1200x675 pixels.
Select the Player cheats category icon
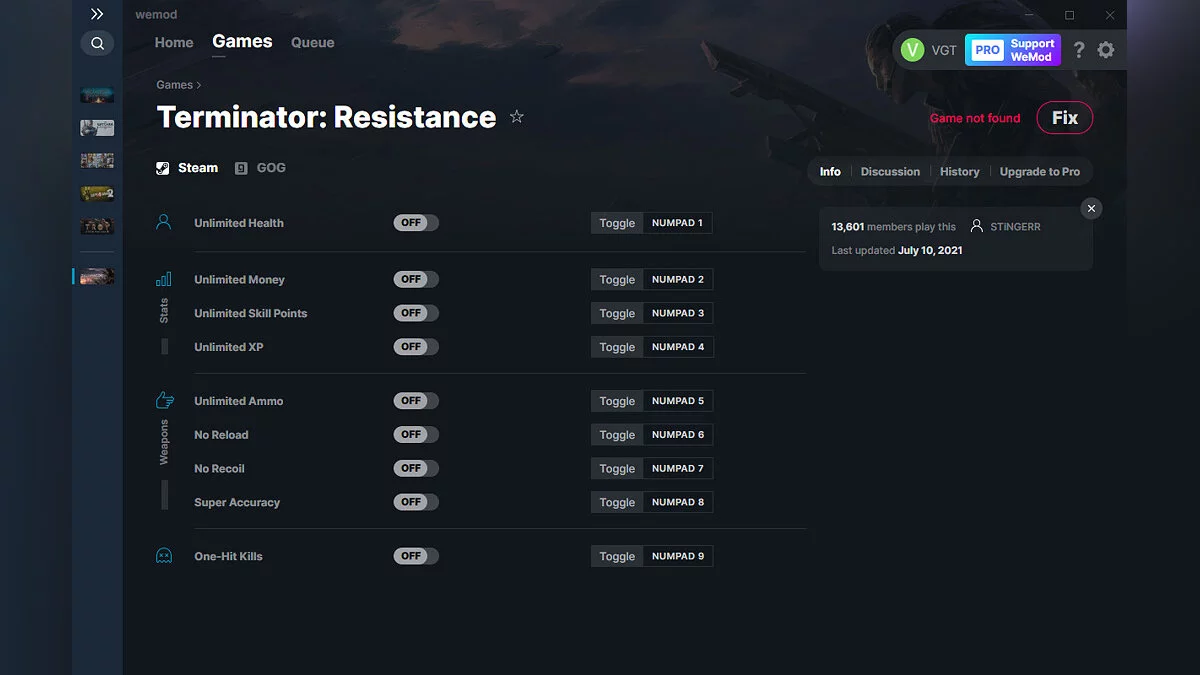[163, 222]
